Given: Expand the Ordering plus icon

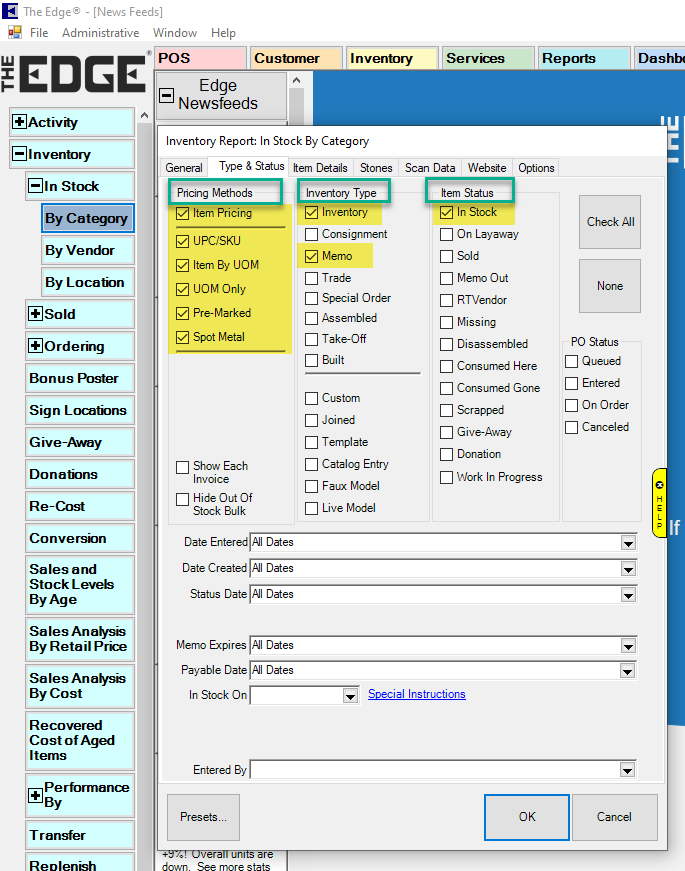Looking at the screenshot, I should [x=35, y=346].
